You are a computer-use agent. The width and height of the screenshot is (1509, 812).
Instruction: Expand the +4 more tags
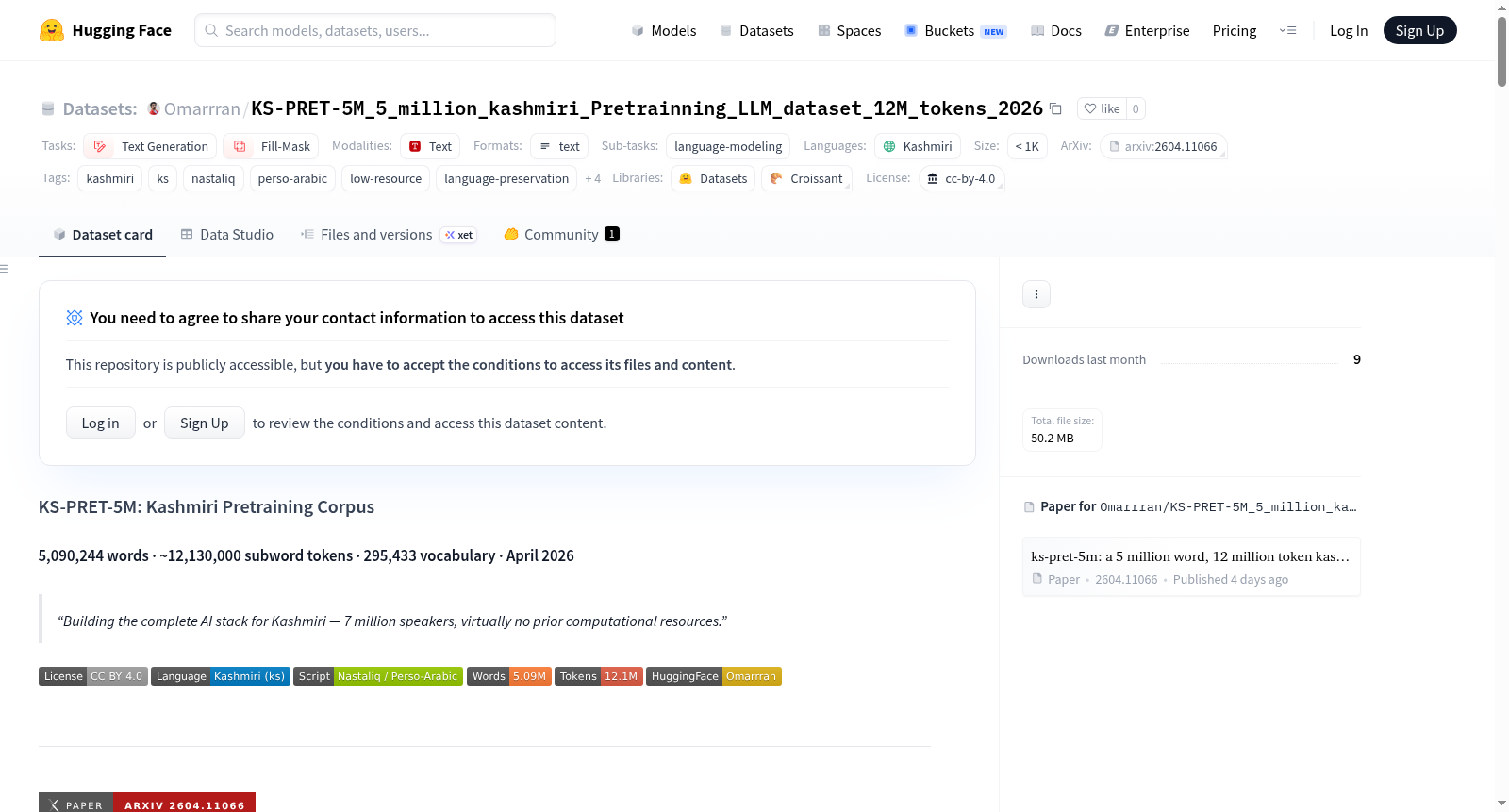click(592, 178)
